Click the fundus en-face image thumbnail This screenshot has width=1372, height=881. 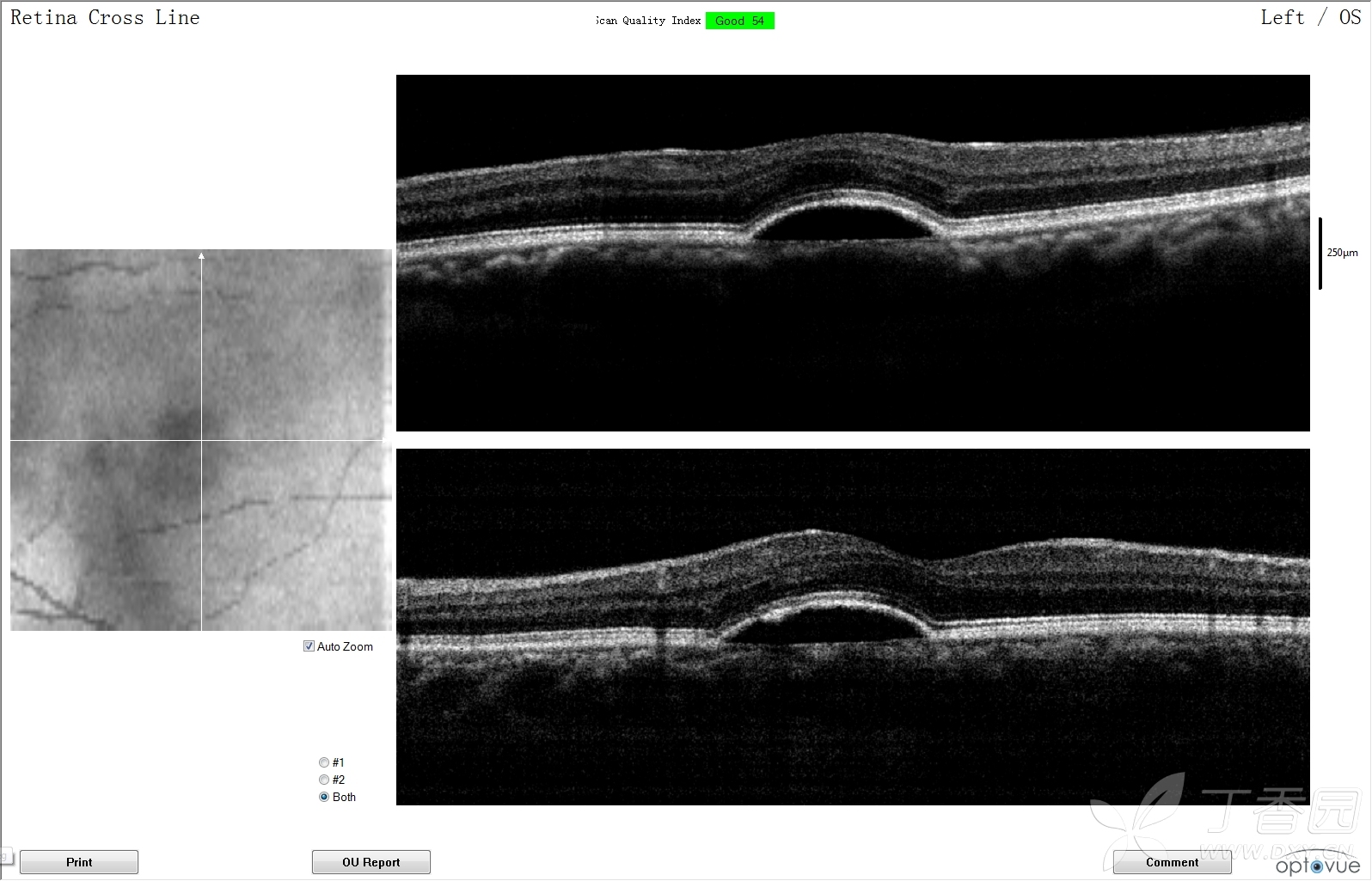pyautogui.click(x=201, y=440)
